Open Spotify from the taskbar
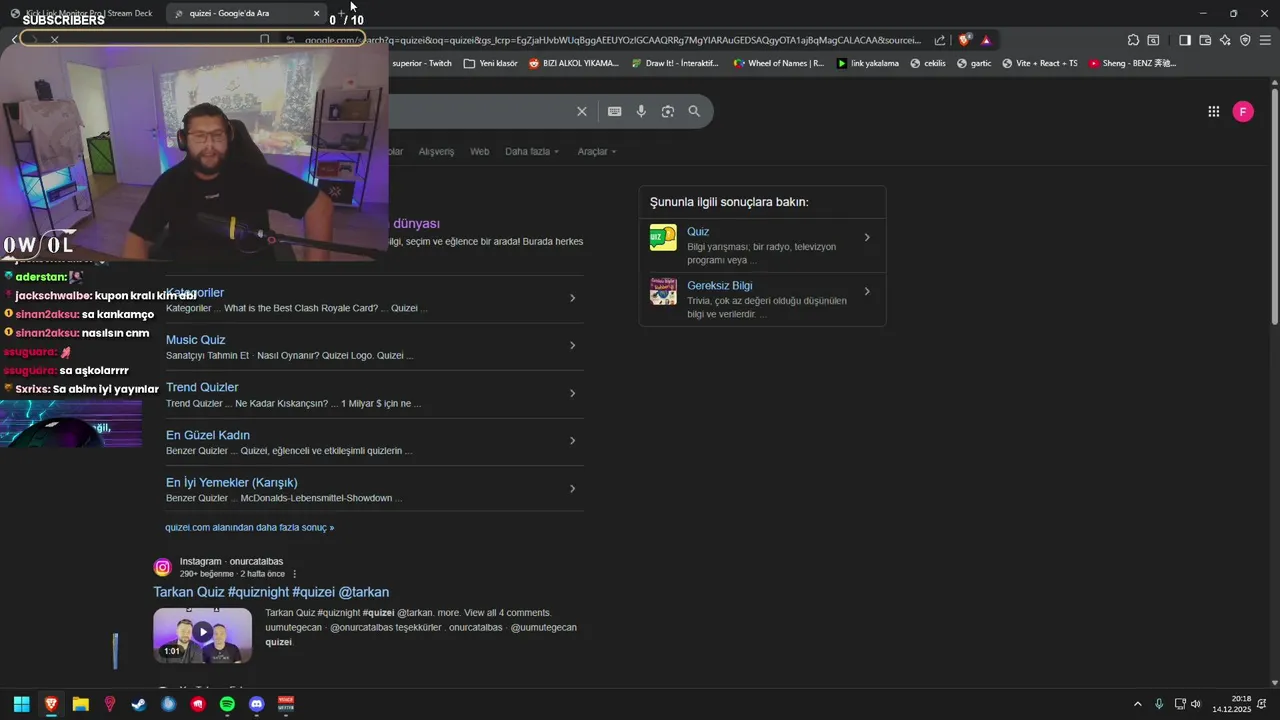The width and height of the screenshot is (1280, 720). click(x=227, y=704)
